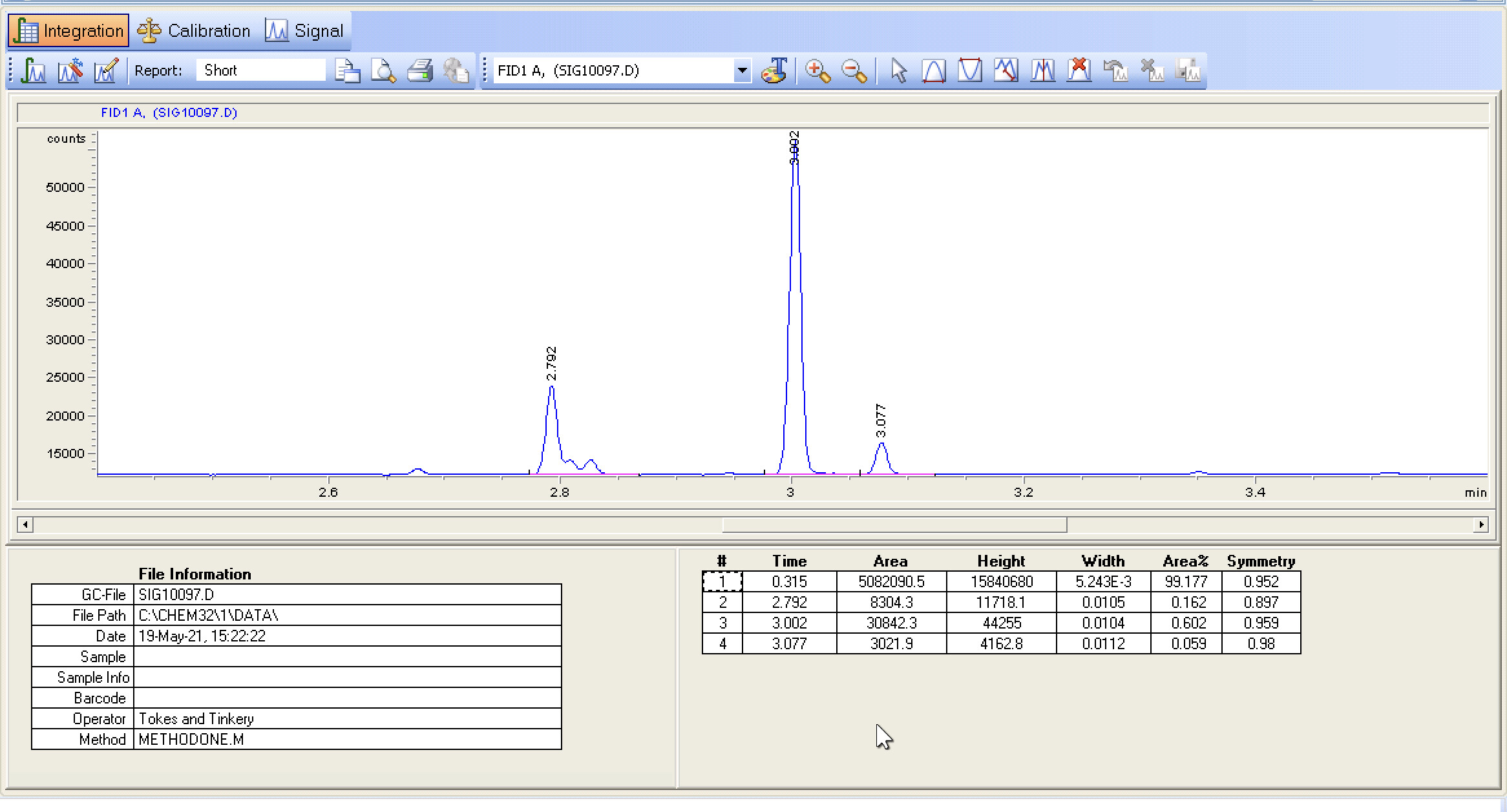Click the grayed-out globe export icon

coord(456,70)
